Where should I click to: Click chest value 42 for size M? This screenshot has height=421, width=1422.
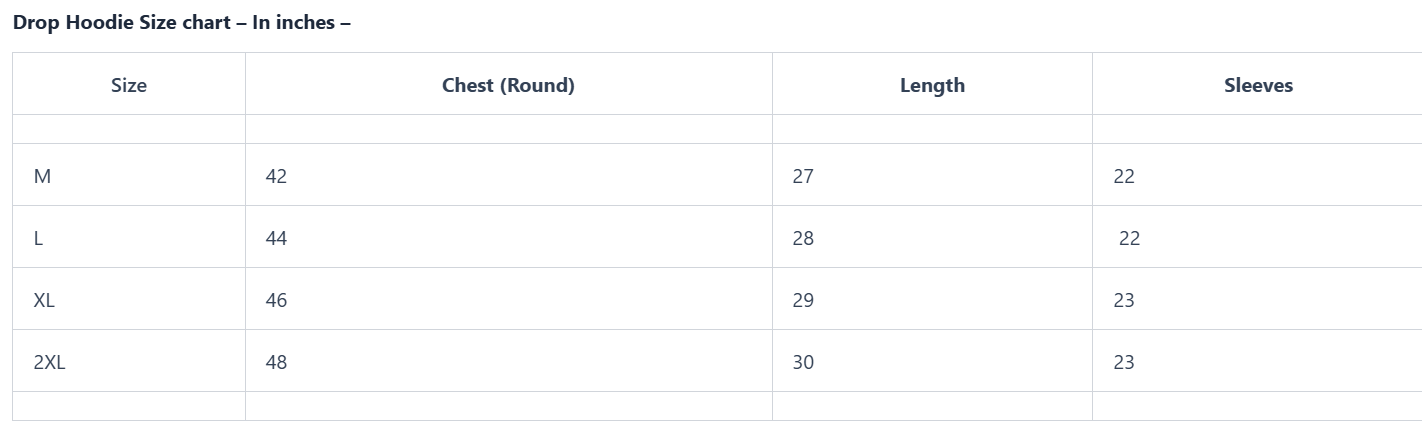tap(276, 176)
